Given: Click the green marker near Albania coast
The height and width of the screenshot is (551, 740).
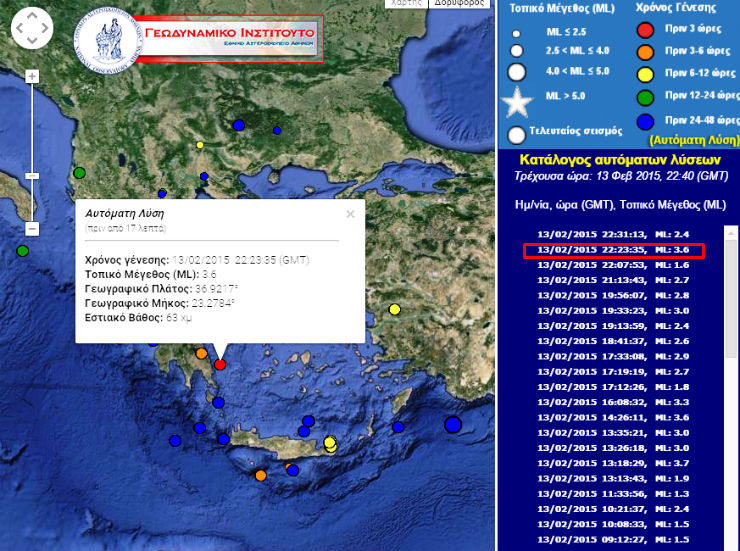Looking at the screenshot, I should pos(79,173).
